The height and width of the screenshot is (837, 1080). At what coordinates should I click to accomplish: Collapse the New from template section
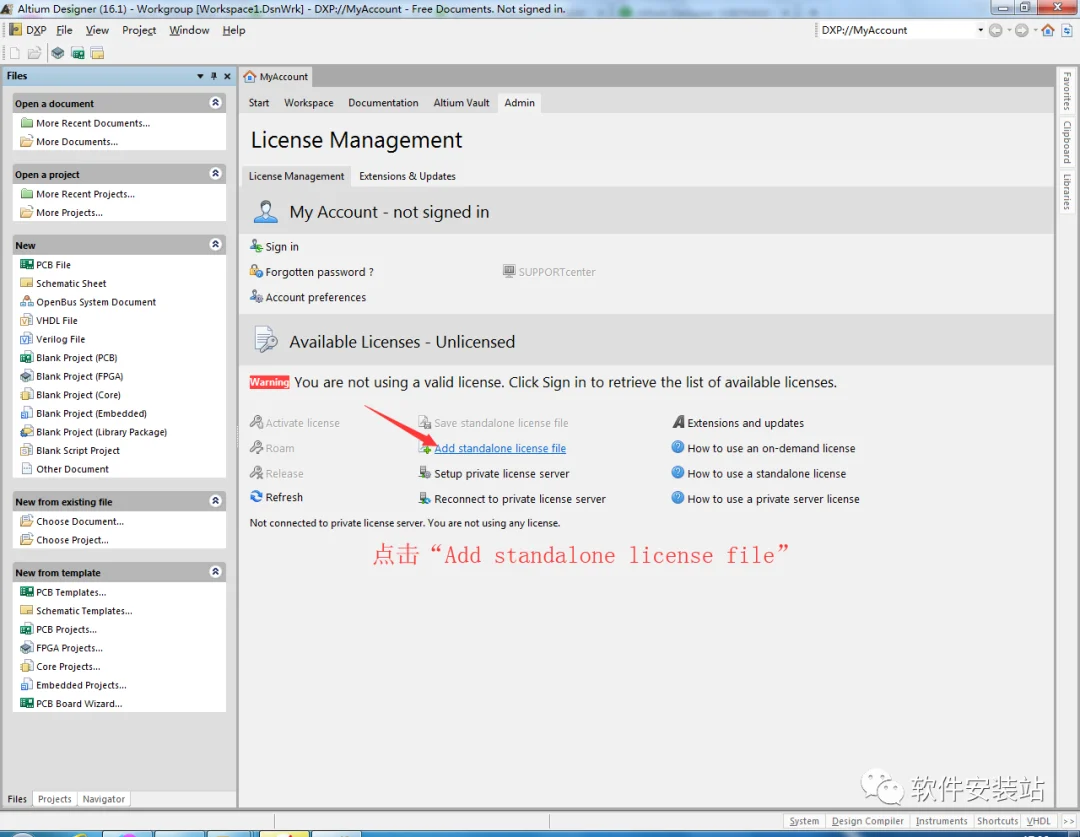point(216,572)
